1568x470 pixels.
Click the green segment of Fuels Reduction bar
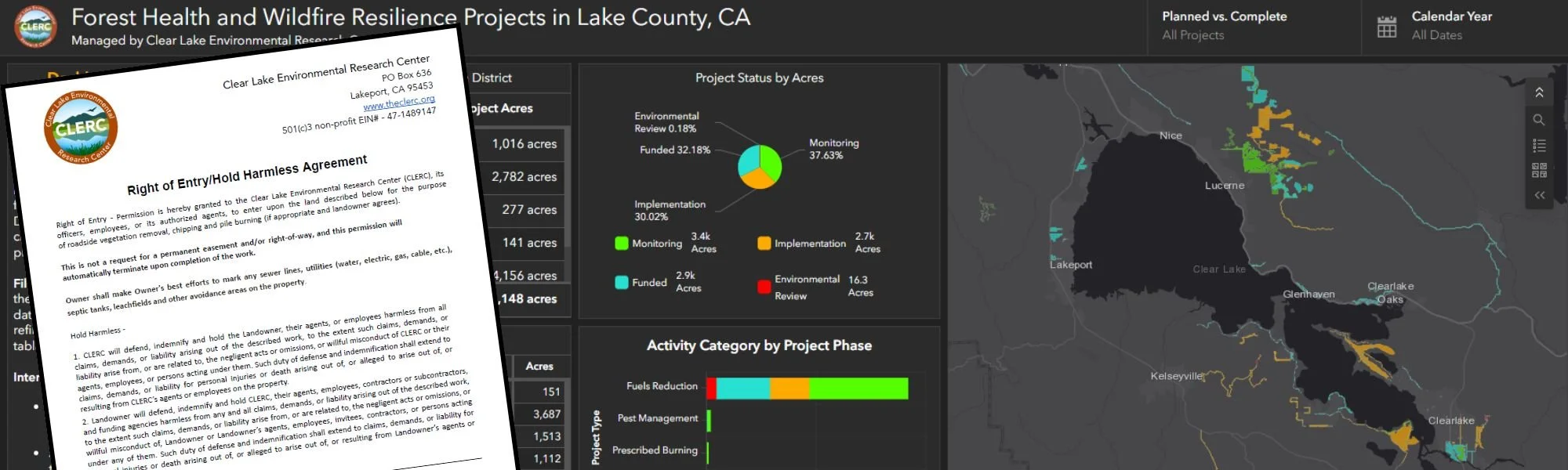[x=858, y=389]
